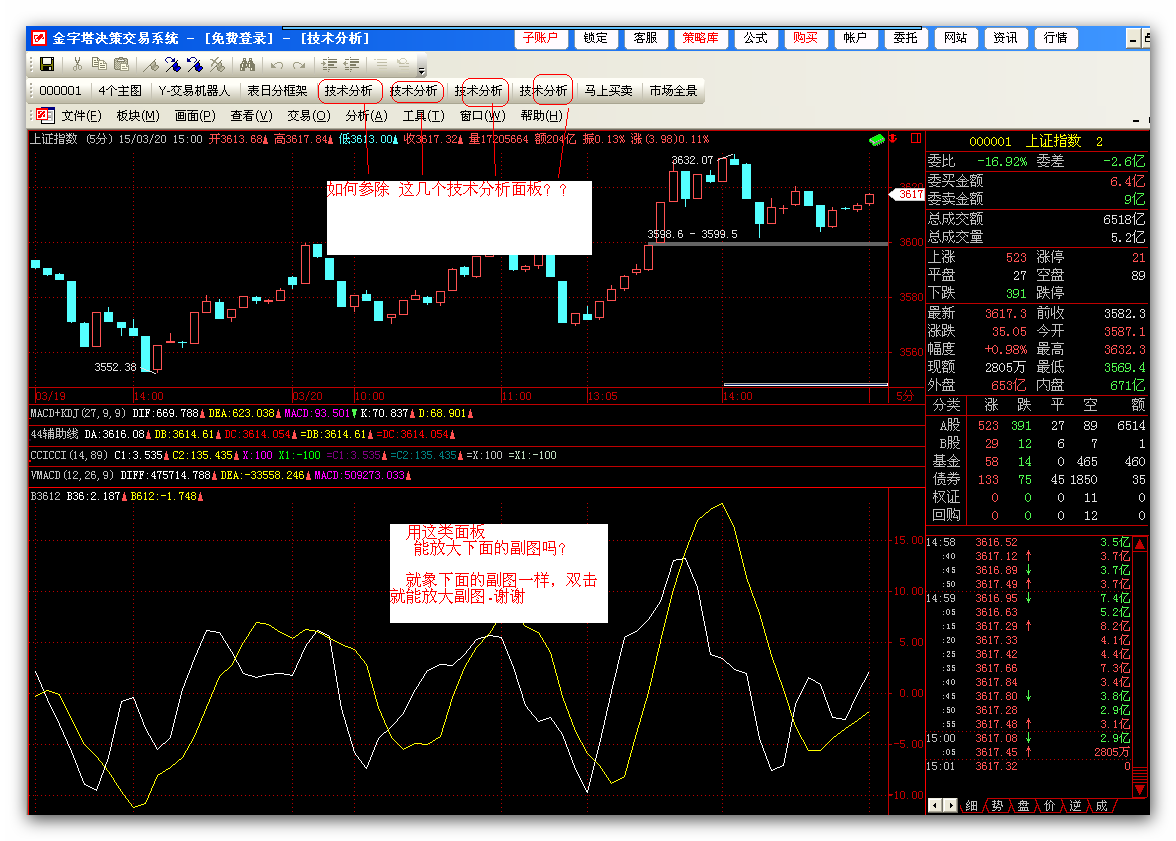Screen dimensions: 1176x841
Task: Open Find with the binoculars icon
Action: (x=248, y=65)
